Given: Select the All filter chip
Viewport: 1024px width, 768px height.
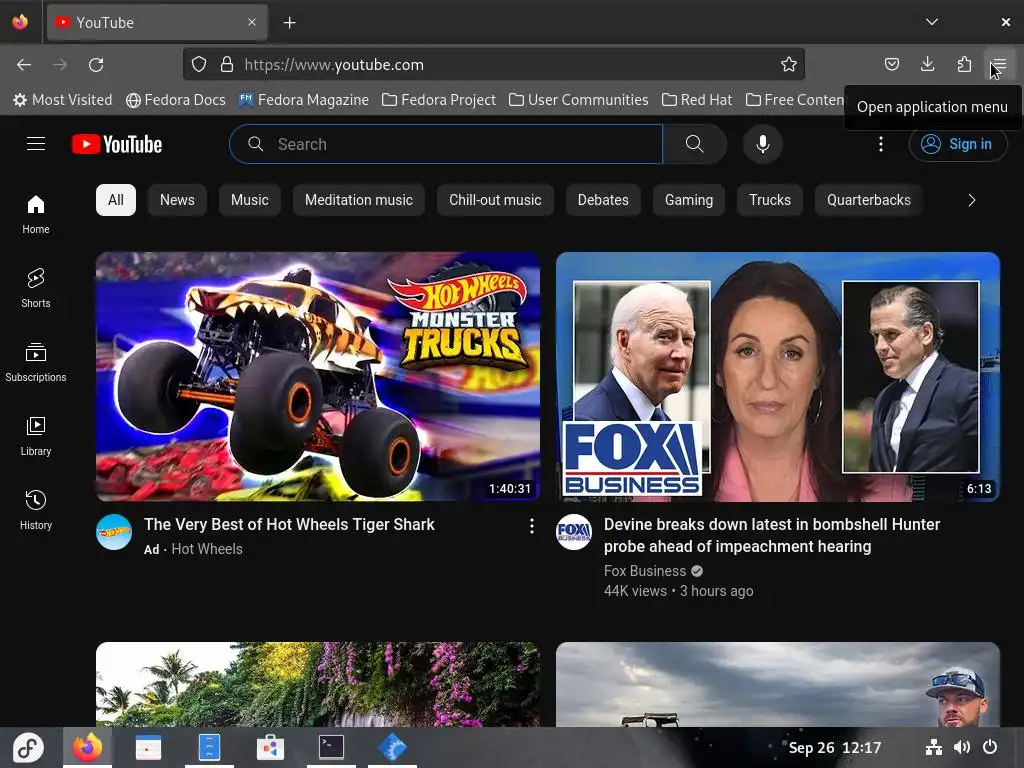Looking at the screenshot, I should (116, 200).
